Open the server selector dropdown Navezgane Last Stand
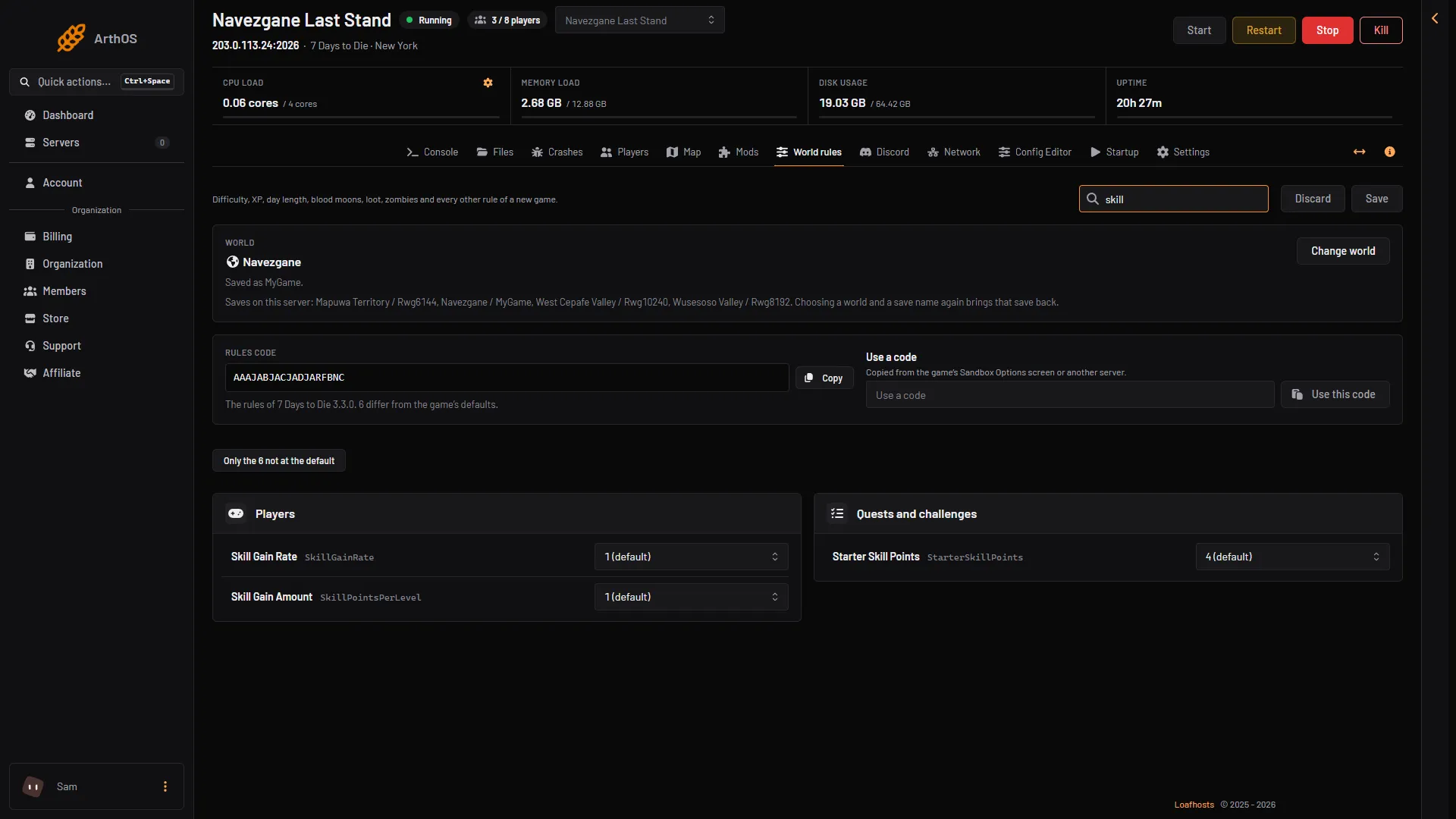Viewport: 1456px width, 819px height. point(639,20)
